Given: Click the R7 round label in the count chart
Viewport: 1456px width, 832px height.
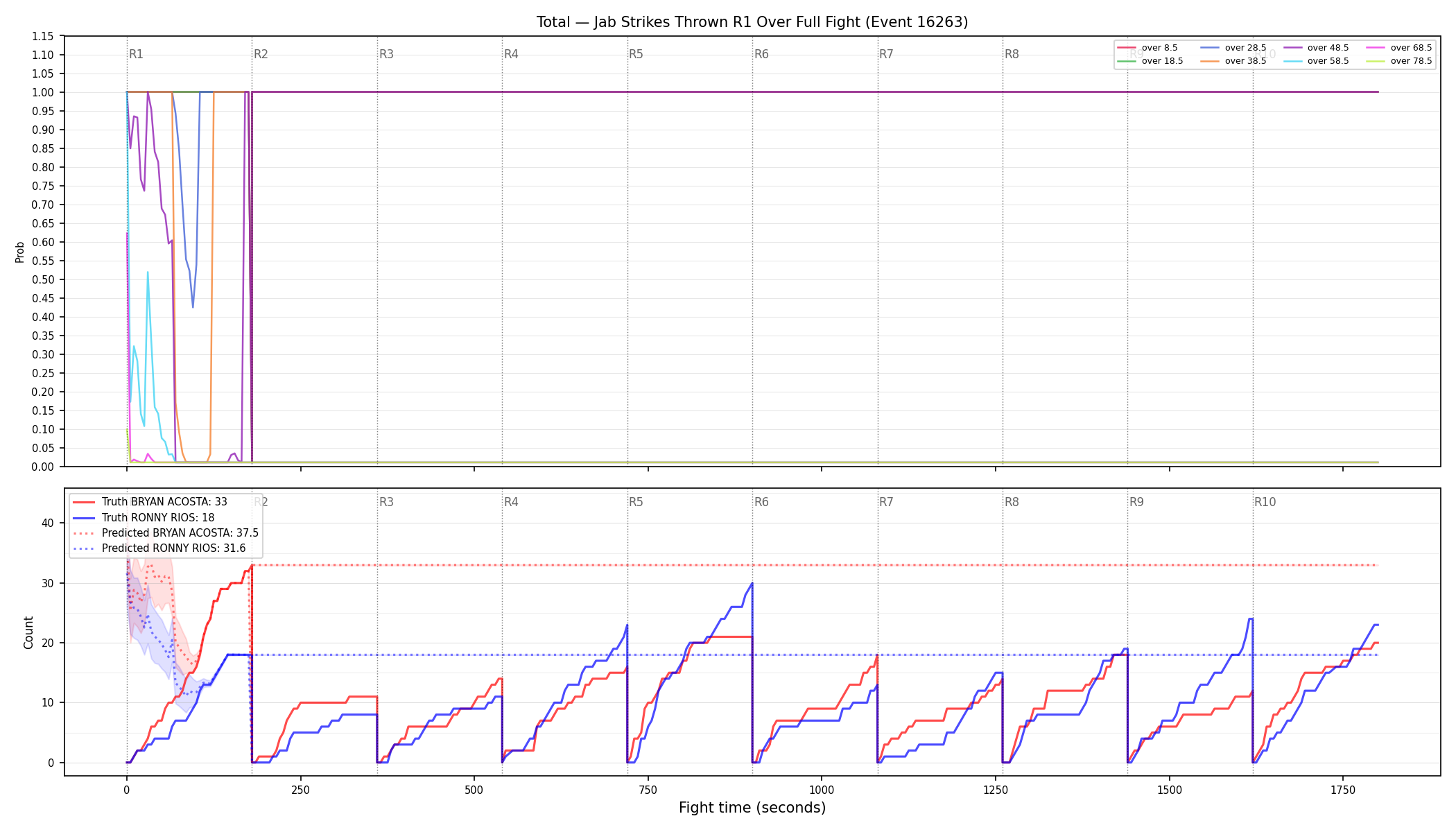Looking at the screenshot, I should pyautogui.click(x=886, y=502).
